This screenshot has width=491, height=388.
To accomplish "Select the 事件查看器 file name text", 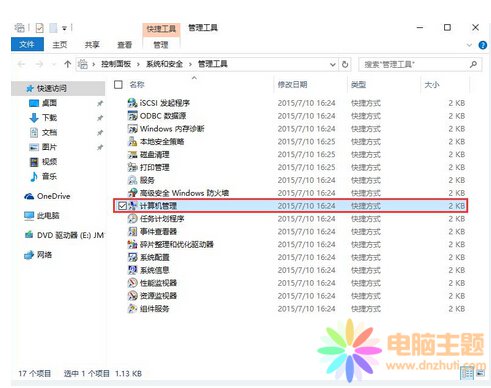I will coord(158,232).
